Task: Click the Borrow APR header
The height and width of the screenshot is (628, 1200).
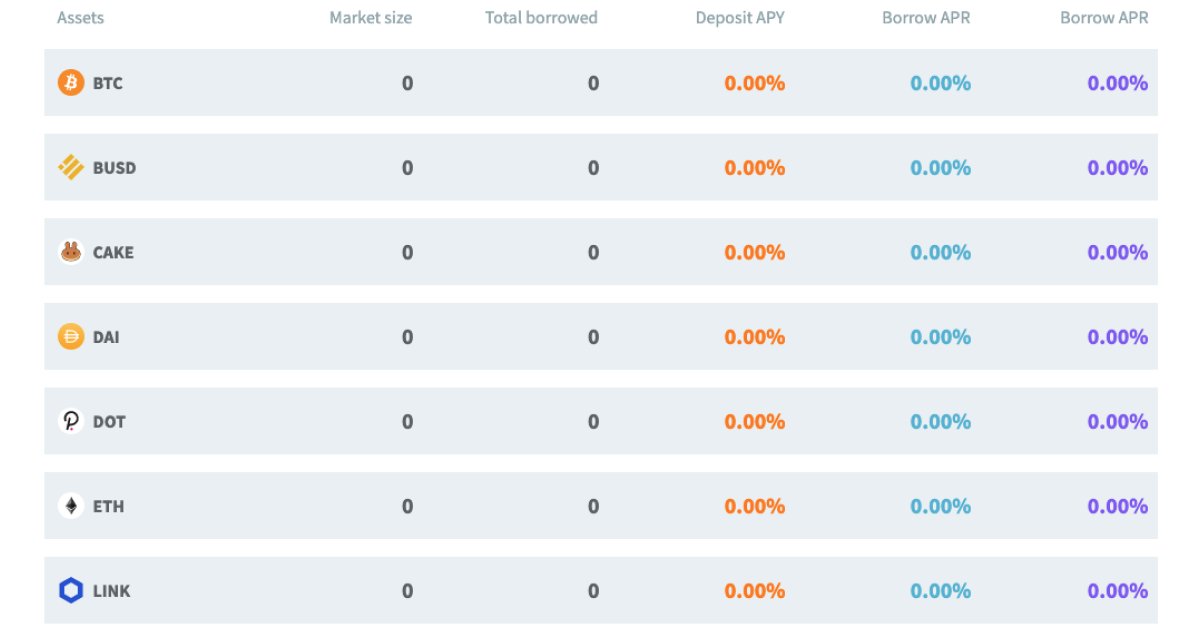Action: (925, 17)
